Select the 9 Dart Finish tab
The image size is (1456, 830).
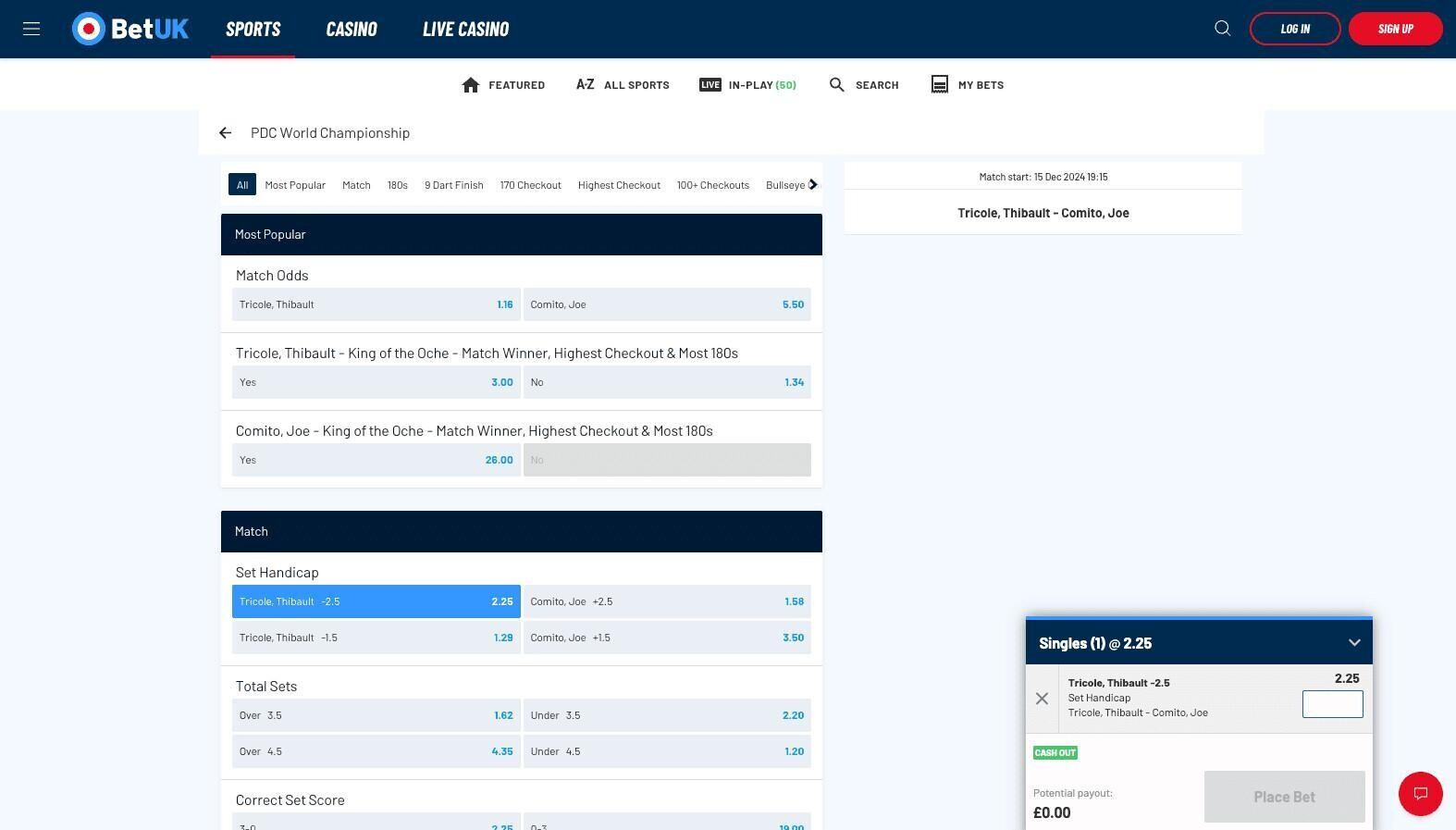click(454, 185)
